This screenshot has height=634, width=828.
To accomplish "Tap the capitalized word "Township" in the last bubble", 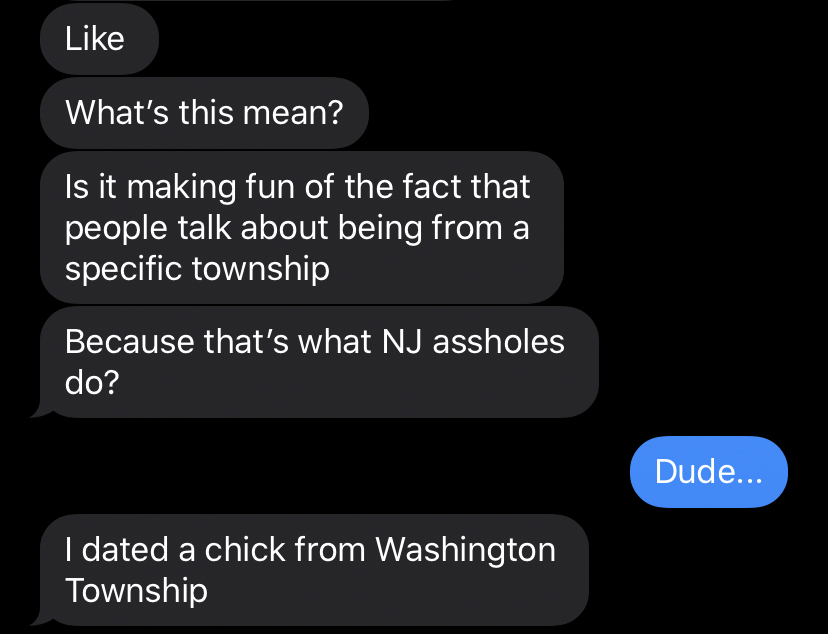I will [x=137, y=590].
